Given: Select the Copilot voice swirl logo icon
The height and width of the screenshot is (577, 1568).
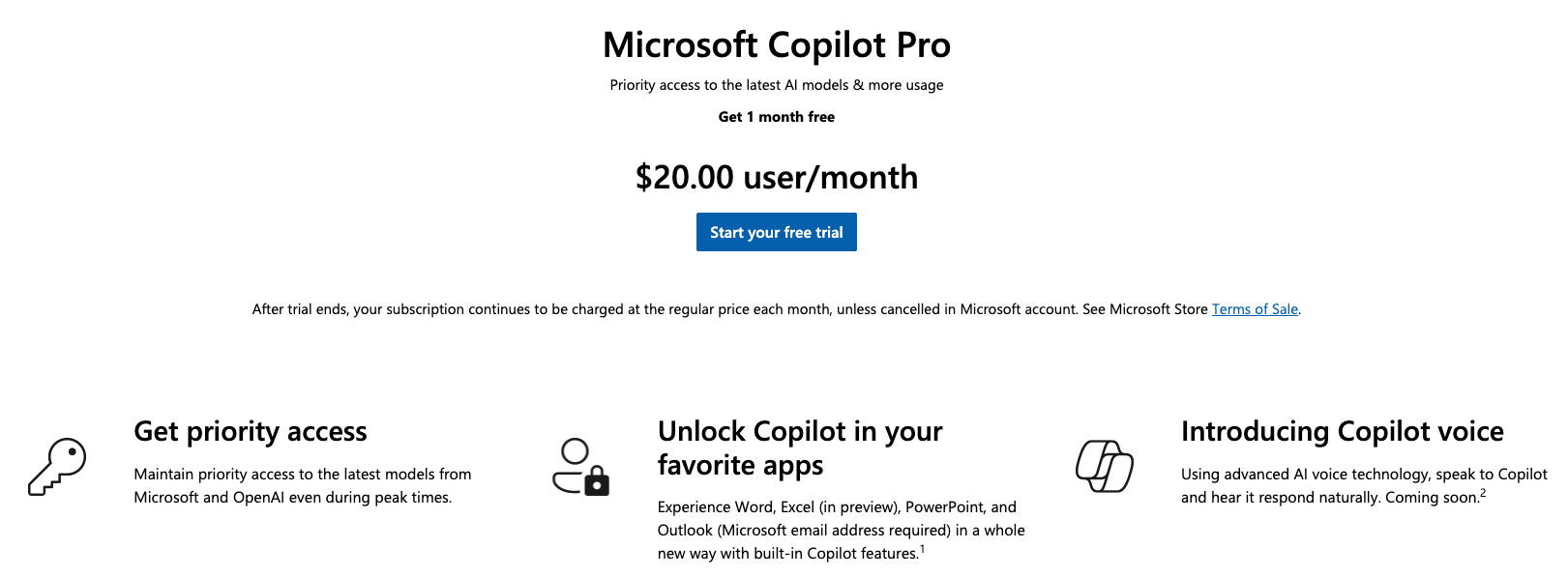Looking at the screenshot, I should point(1104,465).
